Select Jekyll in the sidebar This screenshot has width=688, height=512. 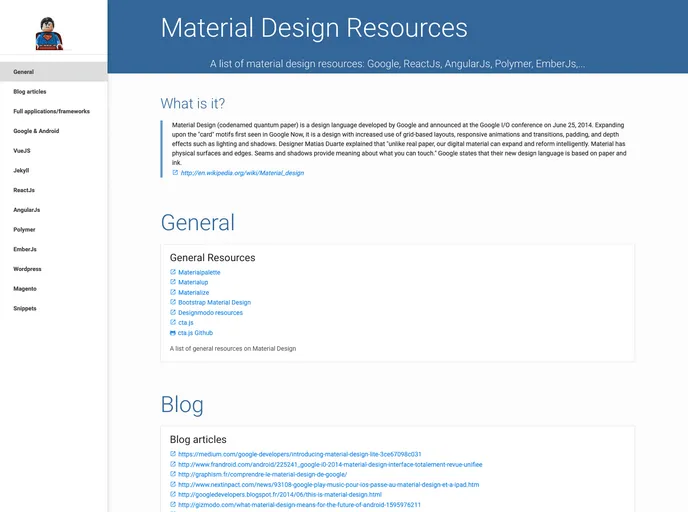(x=54, y=171)
